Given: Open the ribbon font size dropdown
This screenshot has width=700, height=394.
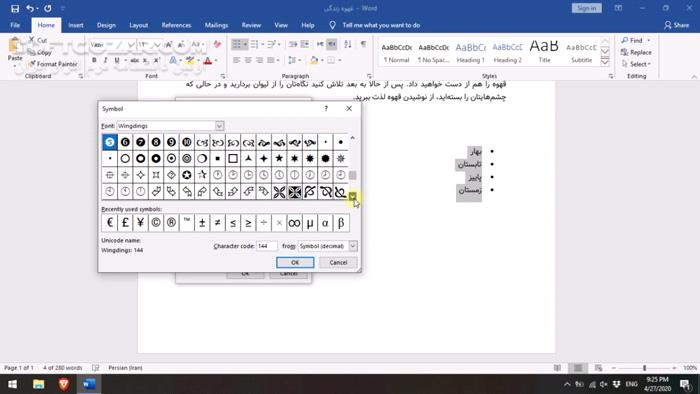Looking at the screenshot, I should click(x=157, y=45).
